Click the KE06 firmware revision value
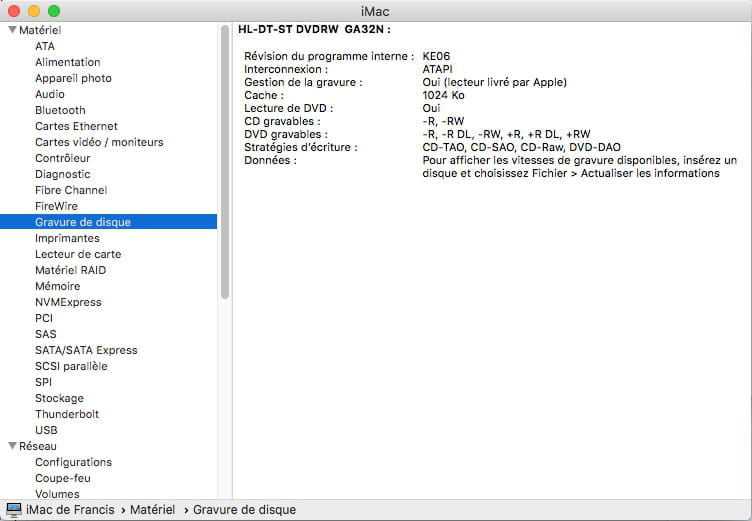The width and height of the screenshot is (752, 521). (x=436, y=56)
